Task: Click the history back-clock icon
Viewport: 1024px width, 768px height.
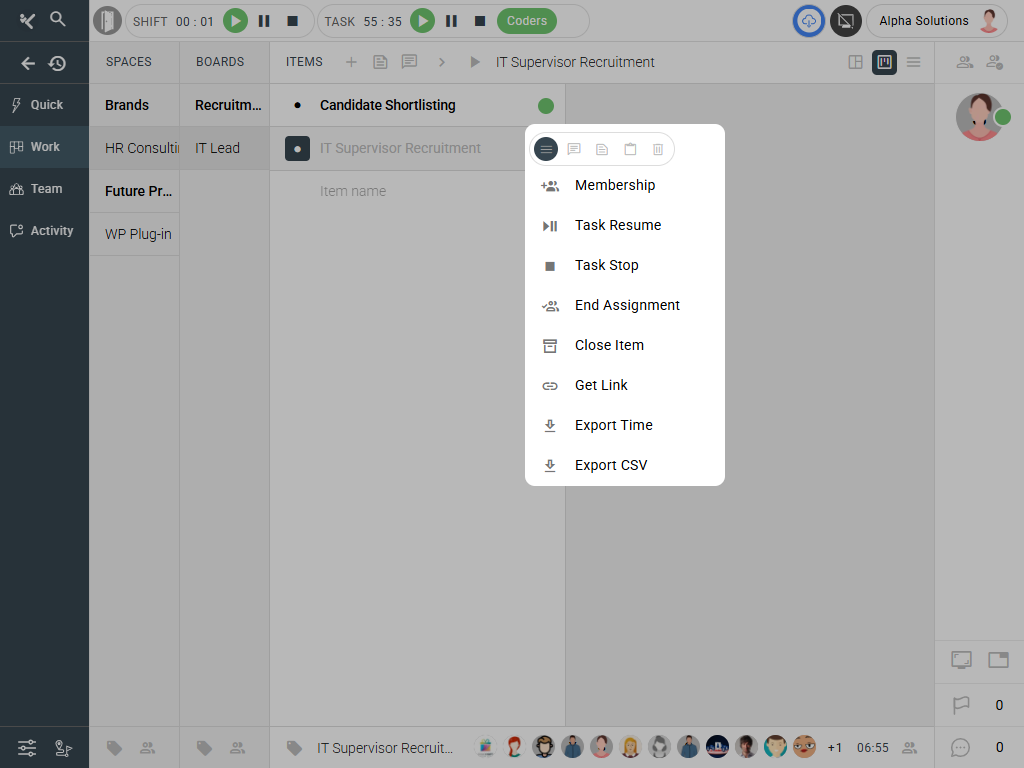Action: click(x=58, y=63)
